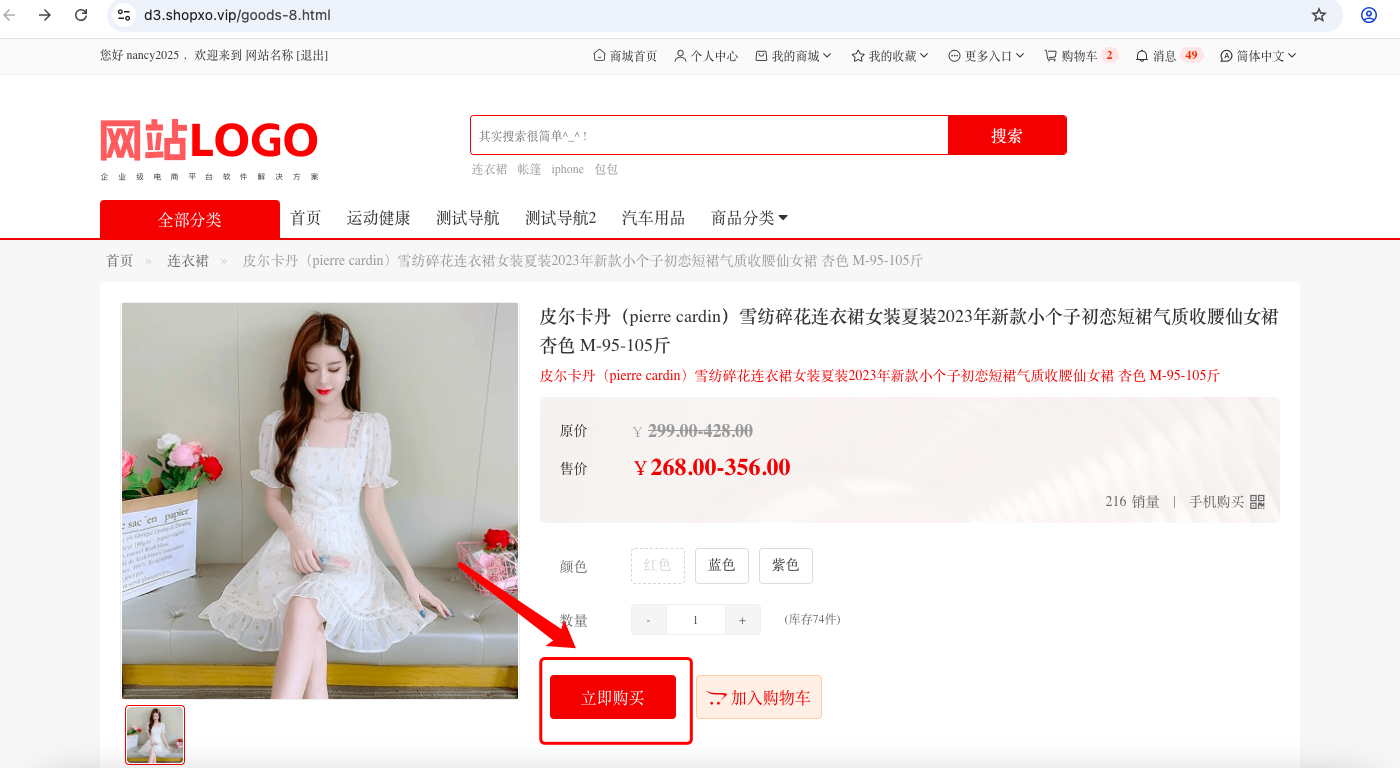Image resolution: width=1400 pixels, height=768 pixels.
Task: Focus the quantity number field
Action: pos(696,620)
